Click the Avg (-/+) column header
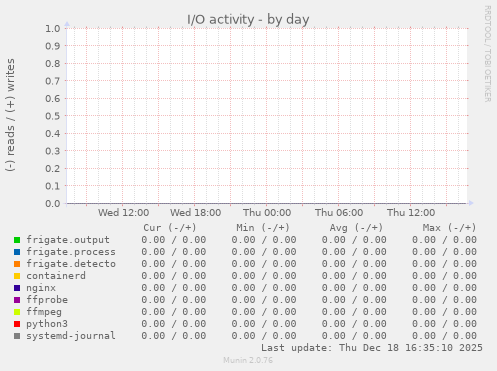The height and width of the screenshot is (371, 497). pyautogui.click(x=356, y=228)
